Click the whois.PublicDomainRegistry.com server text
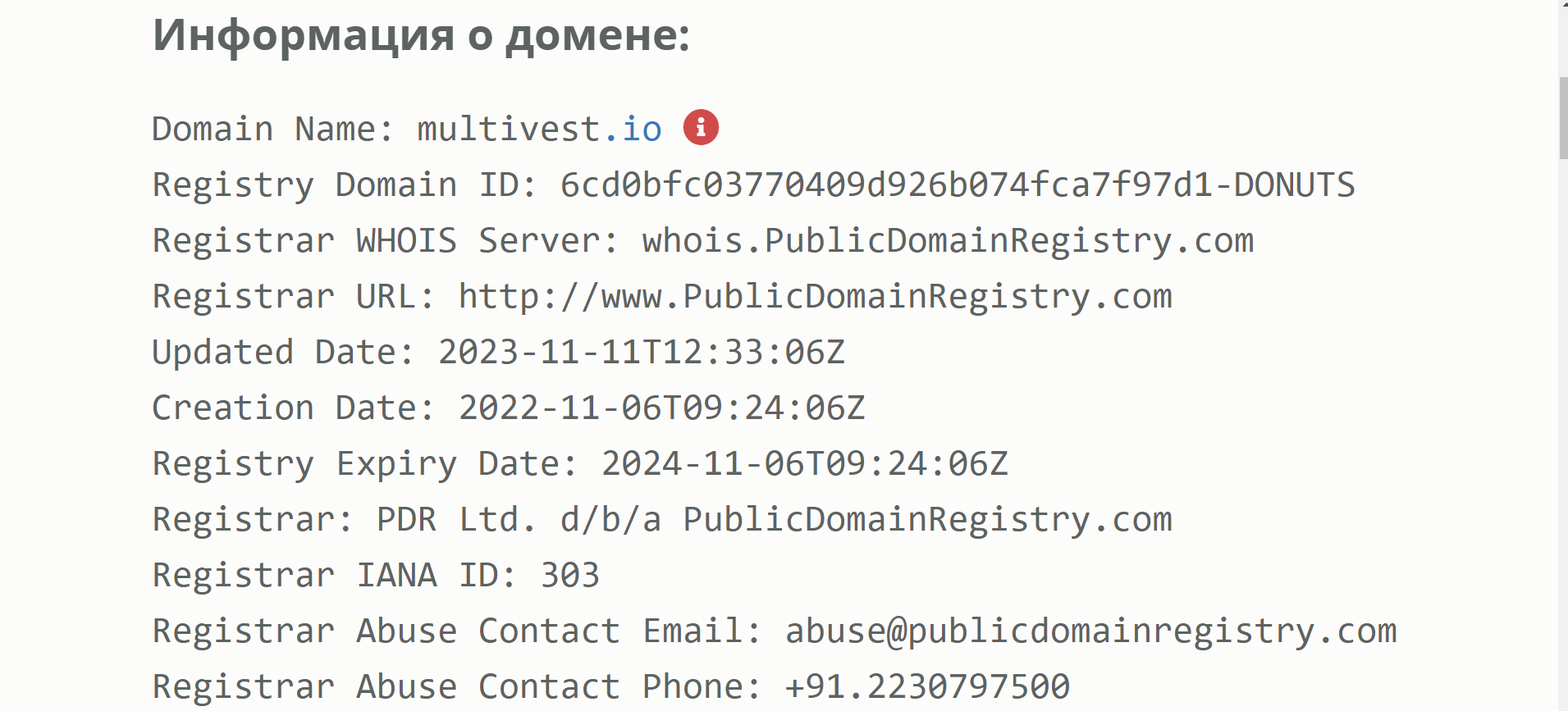This screenshot has width=1568, height=711. (948, 241)
